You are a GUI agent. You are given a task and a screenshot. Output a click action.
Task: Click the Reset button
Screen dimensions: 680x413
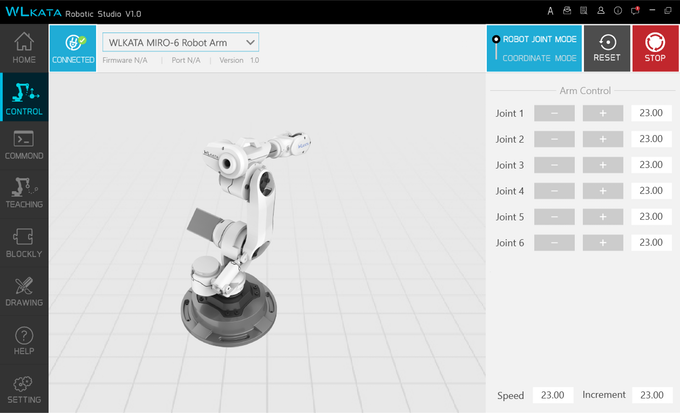pos(607,48)
